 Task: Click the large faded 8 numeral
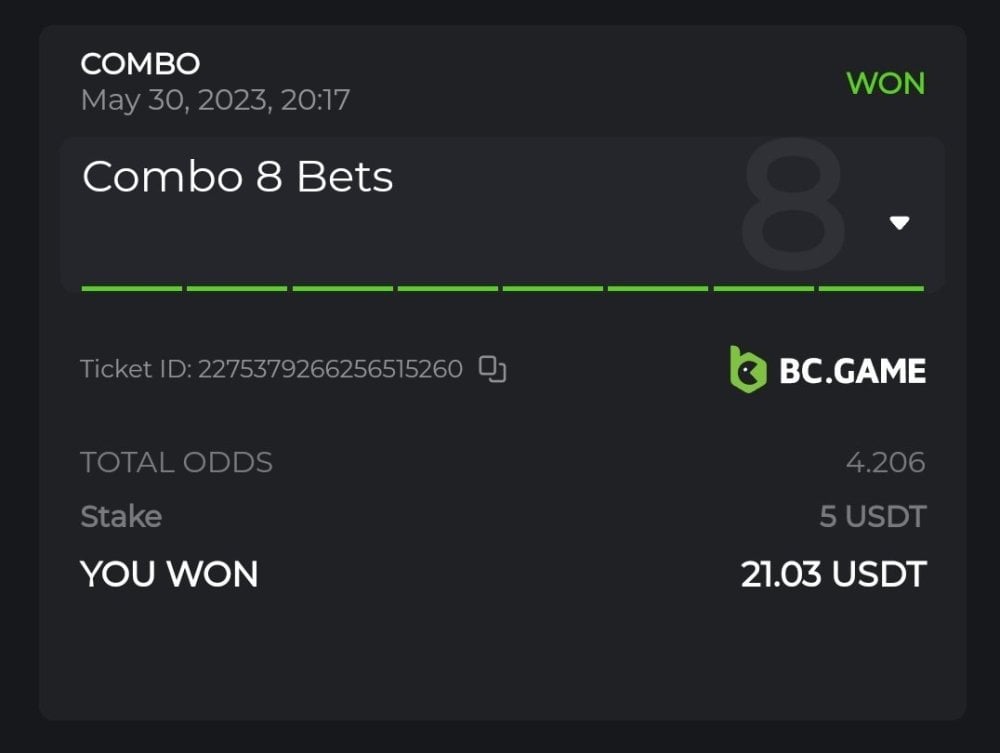792,205
